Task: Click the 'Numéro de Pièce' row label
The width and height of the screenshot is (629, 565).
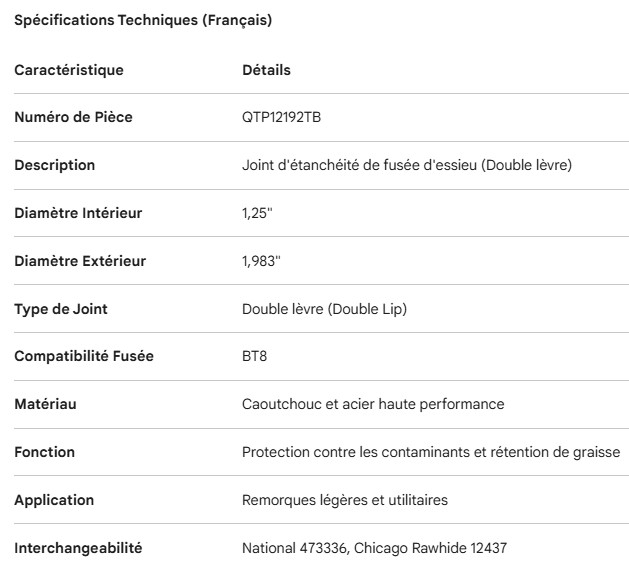Action: click(x=73, y=118)
